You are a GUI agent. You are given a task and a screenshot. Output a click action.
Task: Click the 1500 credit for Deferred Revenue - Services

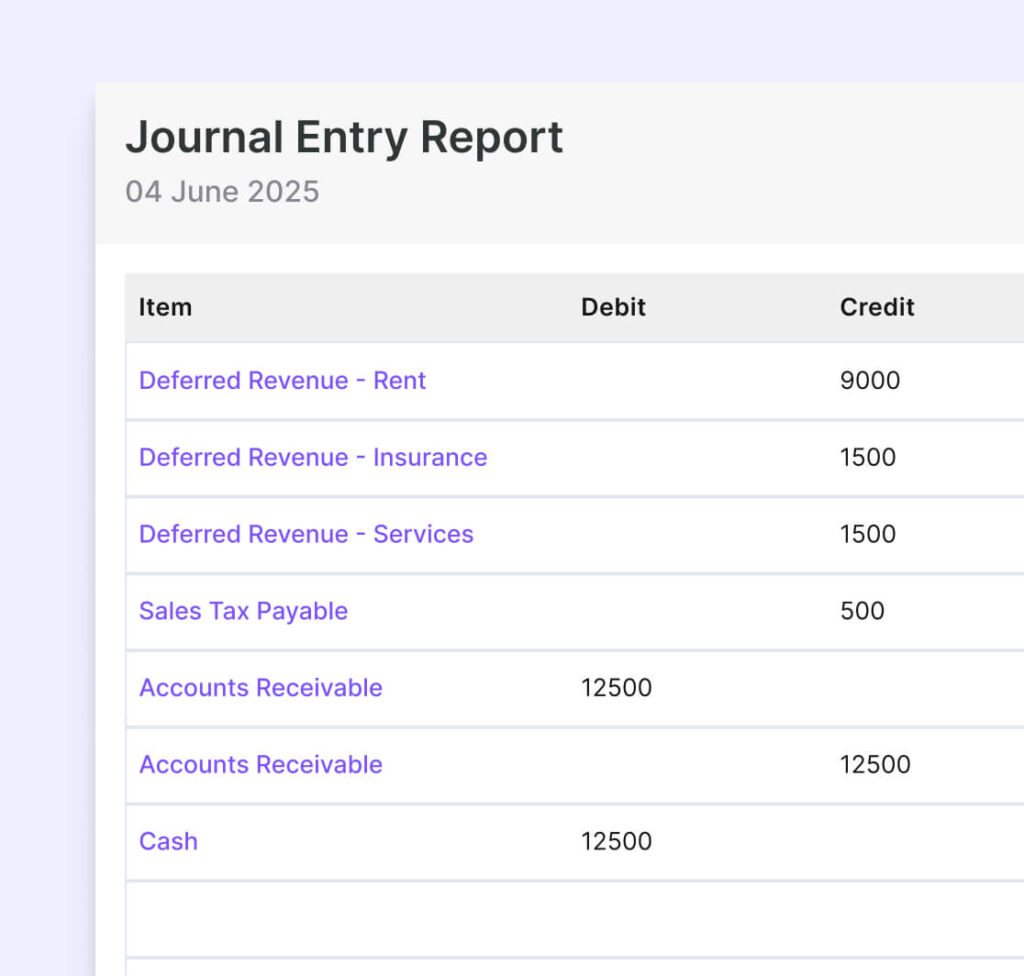(868, 534)
